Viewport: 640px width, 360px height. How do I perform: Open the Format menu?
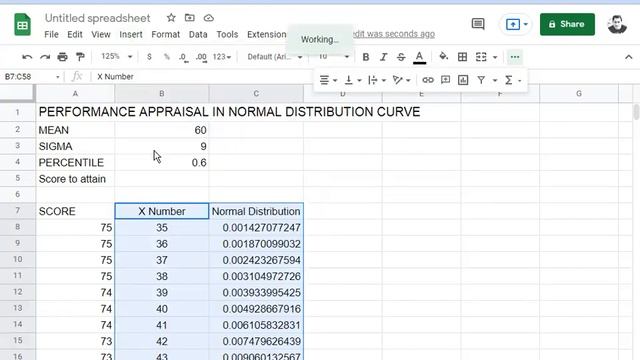[x=165, y=34]
